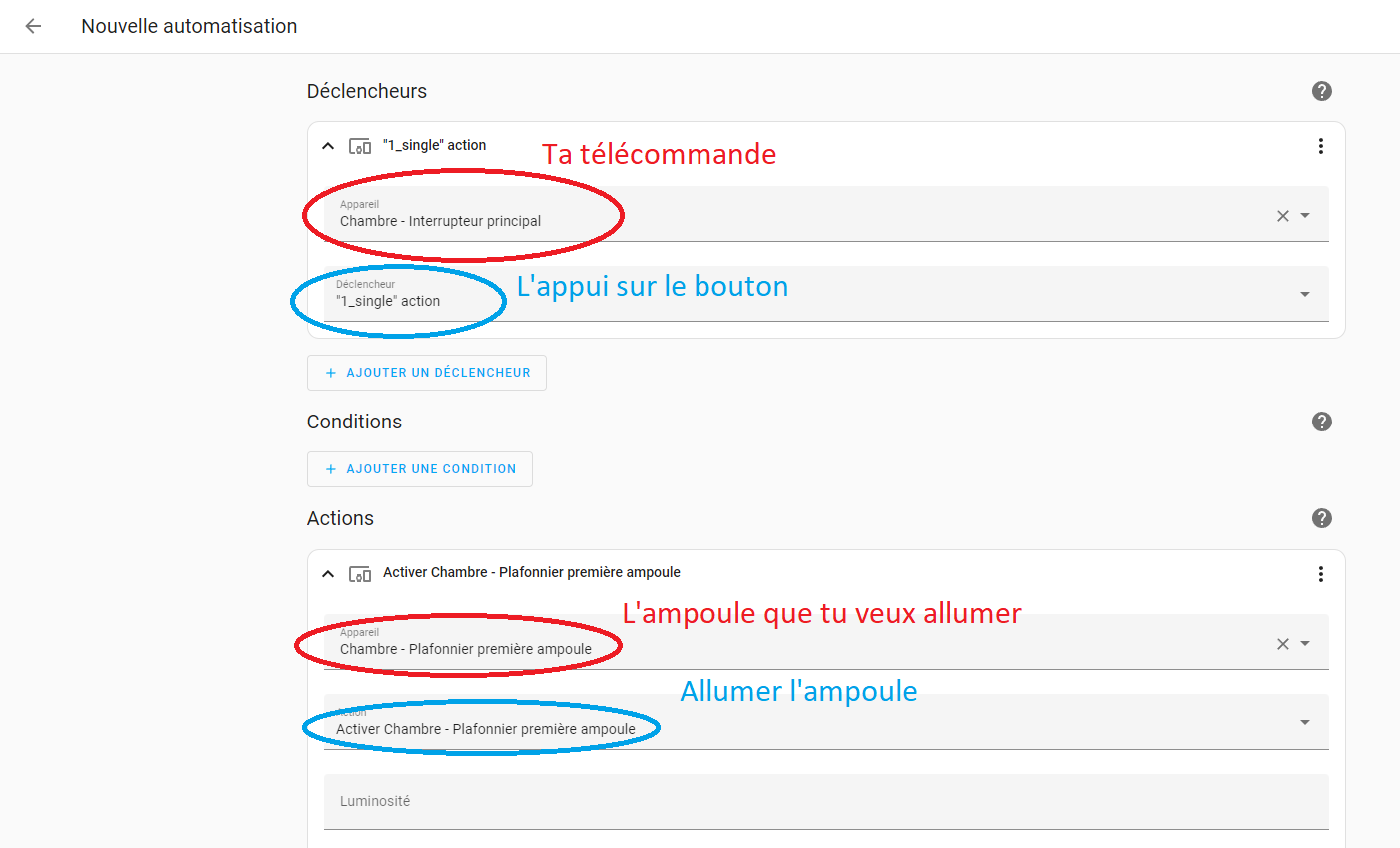This screenshot has width=1400, height=848.
Task: Collapse the "1_single" action trigger card
Action: (328, 146)
